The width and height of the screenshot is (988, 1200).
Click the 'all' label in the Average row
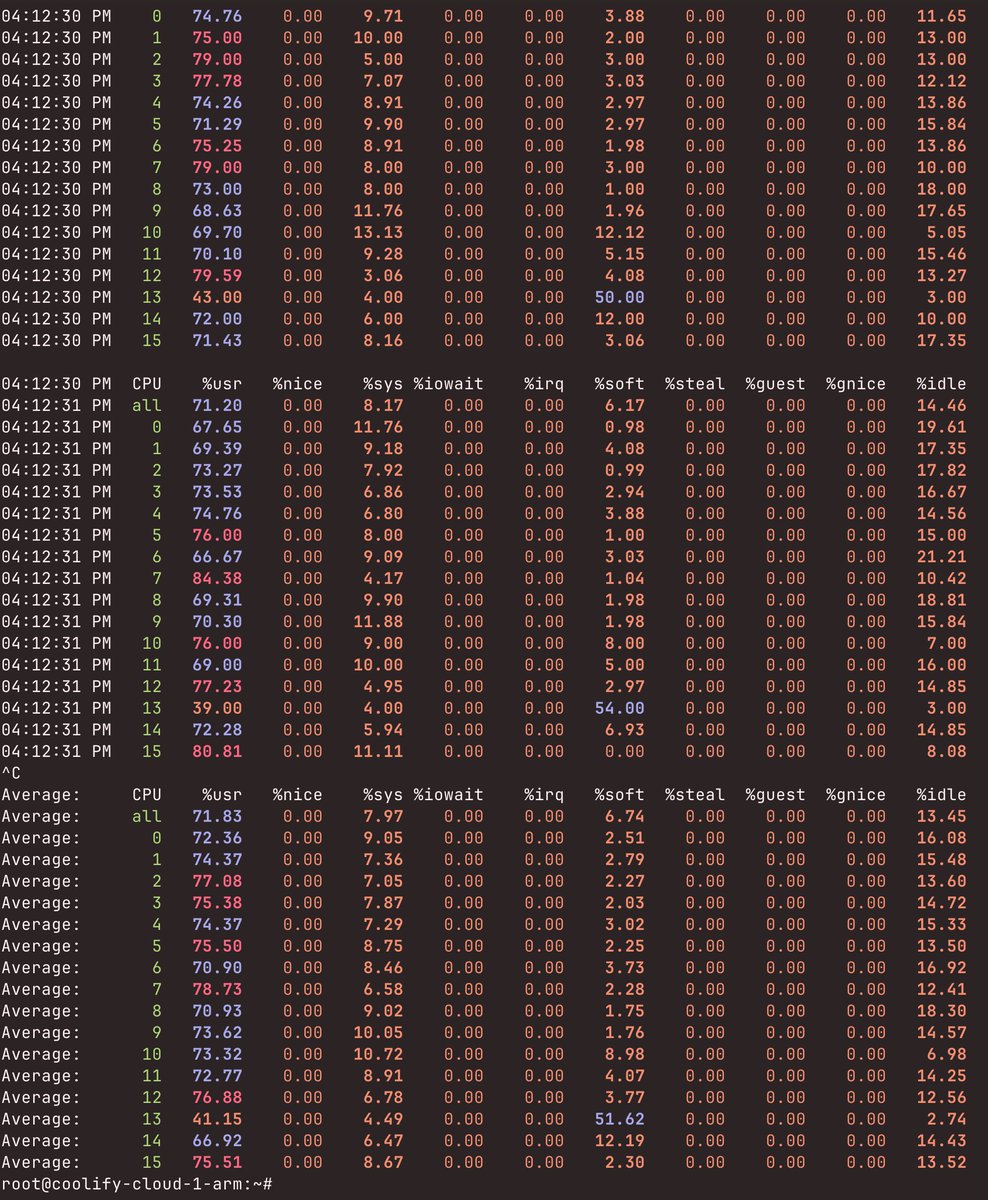point(146,817)
